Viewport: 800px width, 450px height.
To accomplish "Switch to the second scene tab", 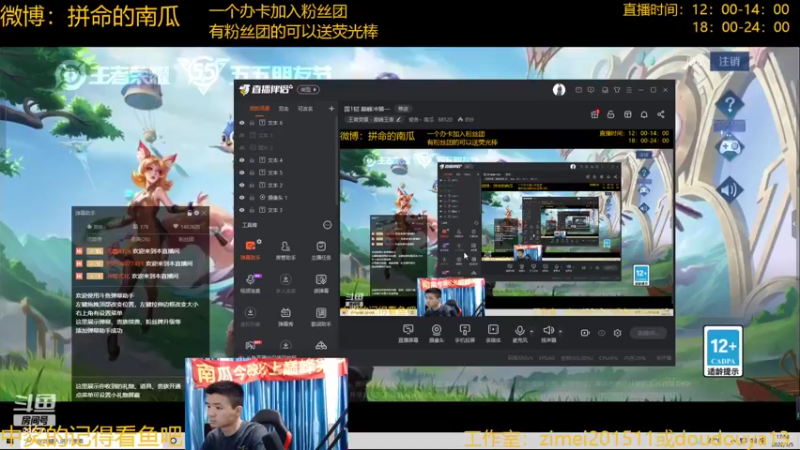I will (284, 109).
